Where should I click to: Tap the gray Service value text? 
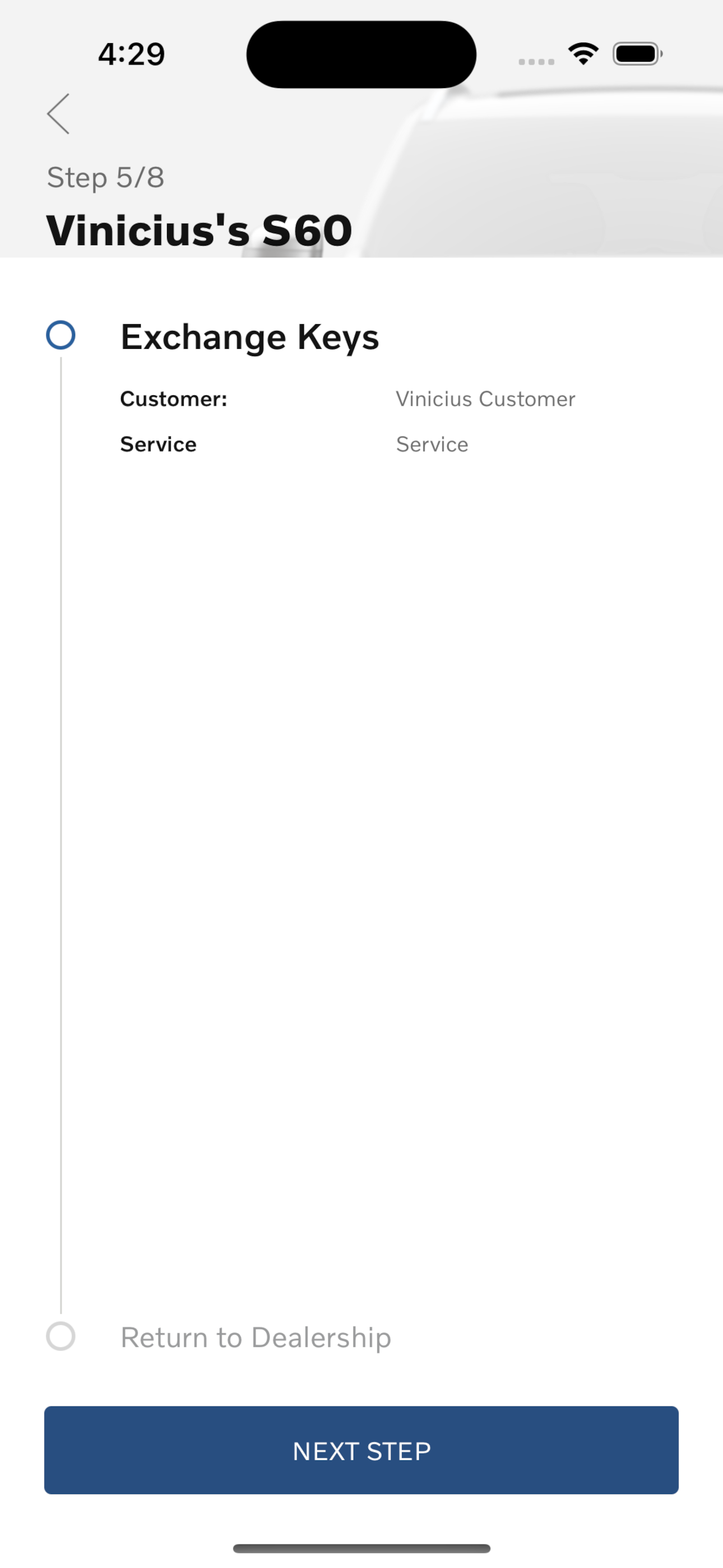coord(432,444)
